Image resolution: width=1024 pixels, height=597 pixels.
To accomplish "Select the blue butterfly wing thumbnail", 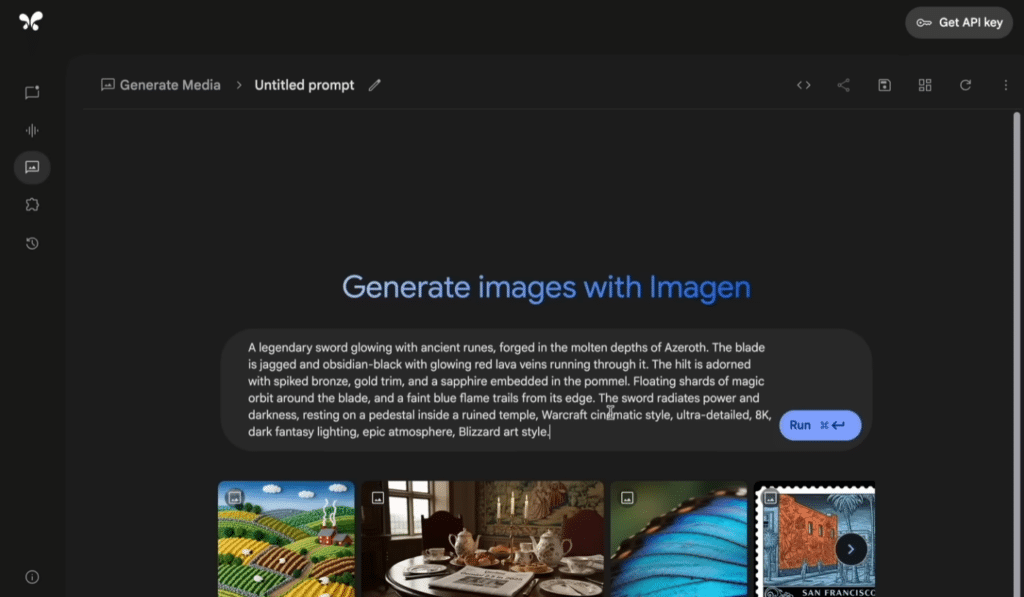I will coord(679,539).
